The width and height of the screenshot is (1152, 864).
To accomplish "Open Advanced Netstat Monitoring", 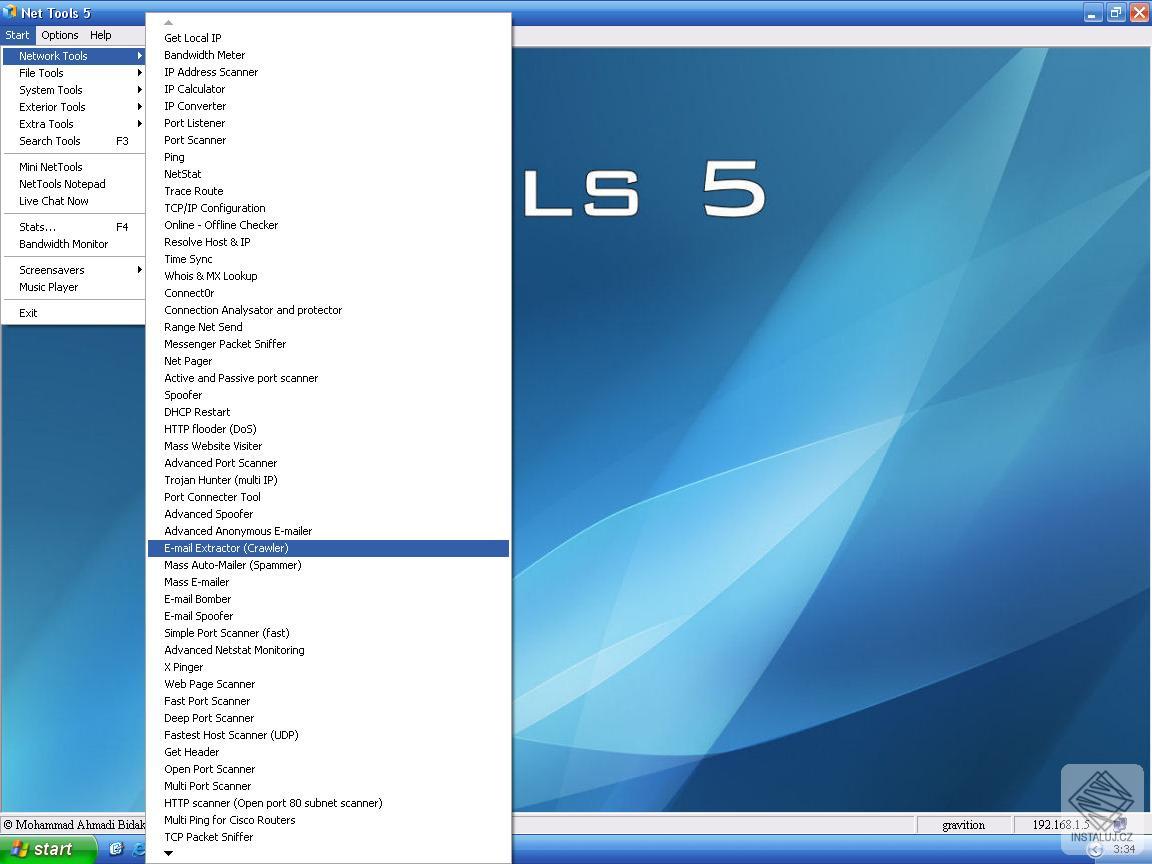I will pyautogui.click(x=328, y=650).
